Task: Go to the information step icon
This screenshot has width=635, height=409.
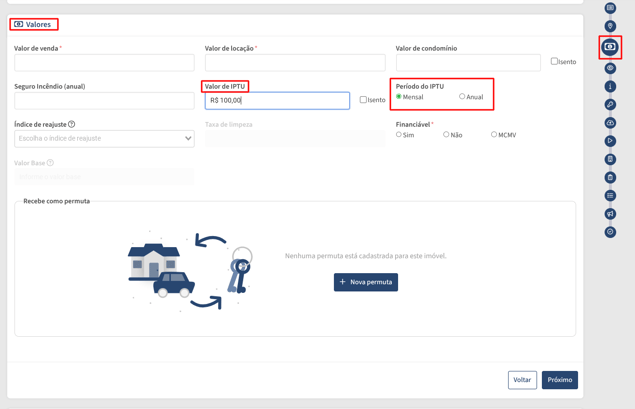Action: [x=610, y=86]
